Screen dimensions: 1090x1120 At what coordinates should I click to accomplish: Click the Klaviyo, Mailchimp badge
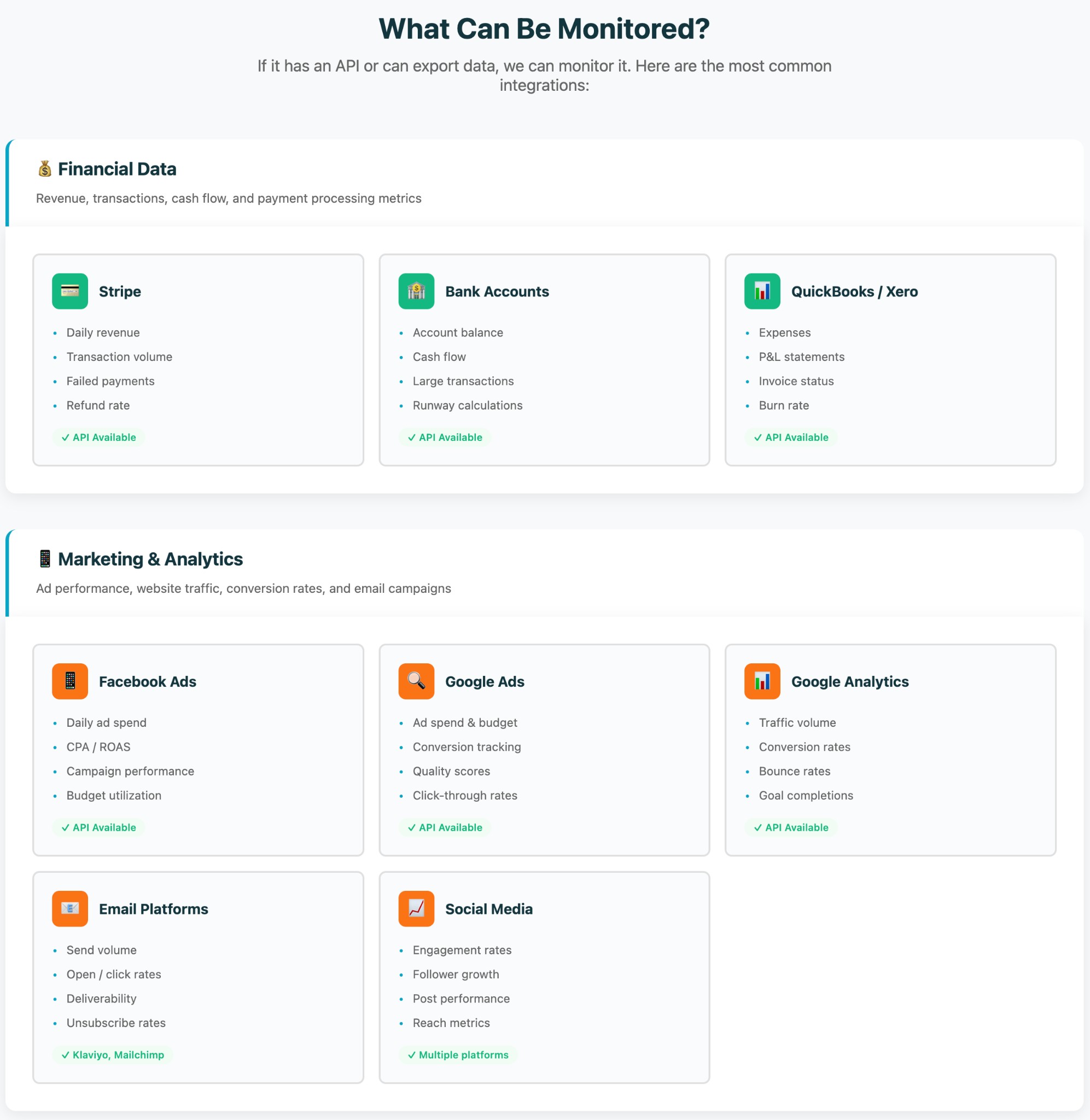coord(113,1054)
